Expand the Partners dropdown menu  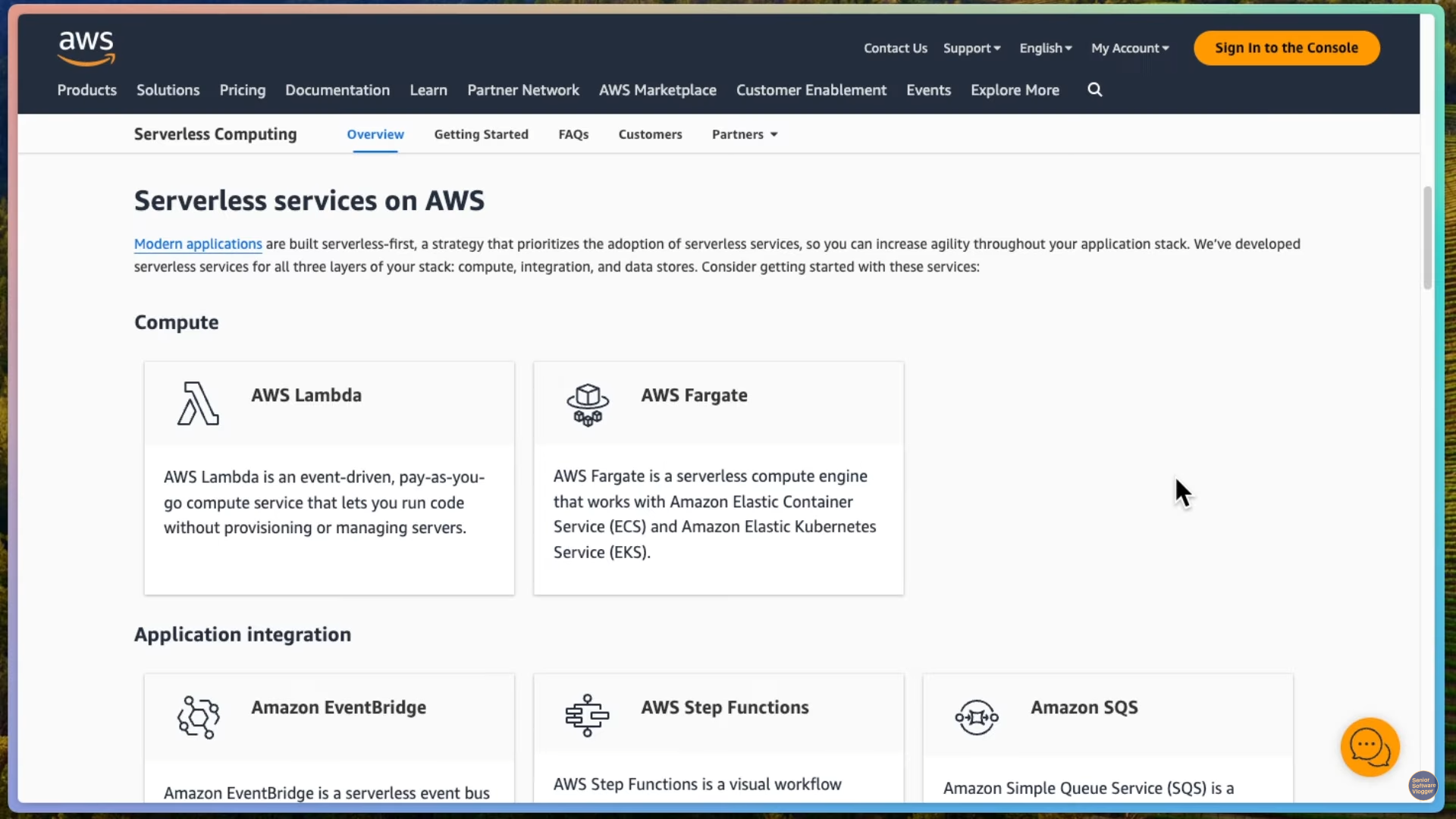pyautogui.click(x=745, y=134)
